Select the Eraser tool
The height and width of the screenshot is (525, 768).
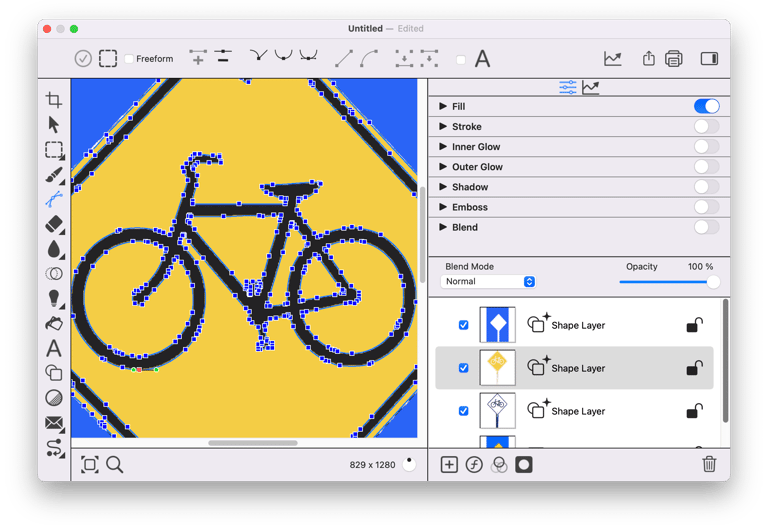[x=54, y=224]
